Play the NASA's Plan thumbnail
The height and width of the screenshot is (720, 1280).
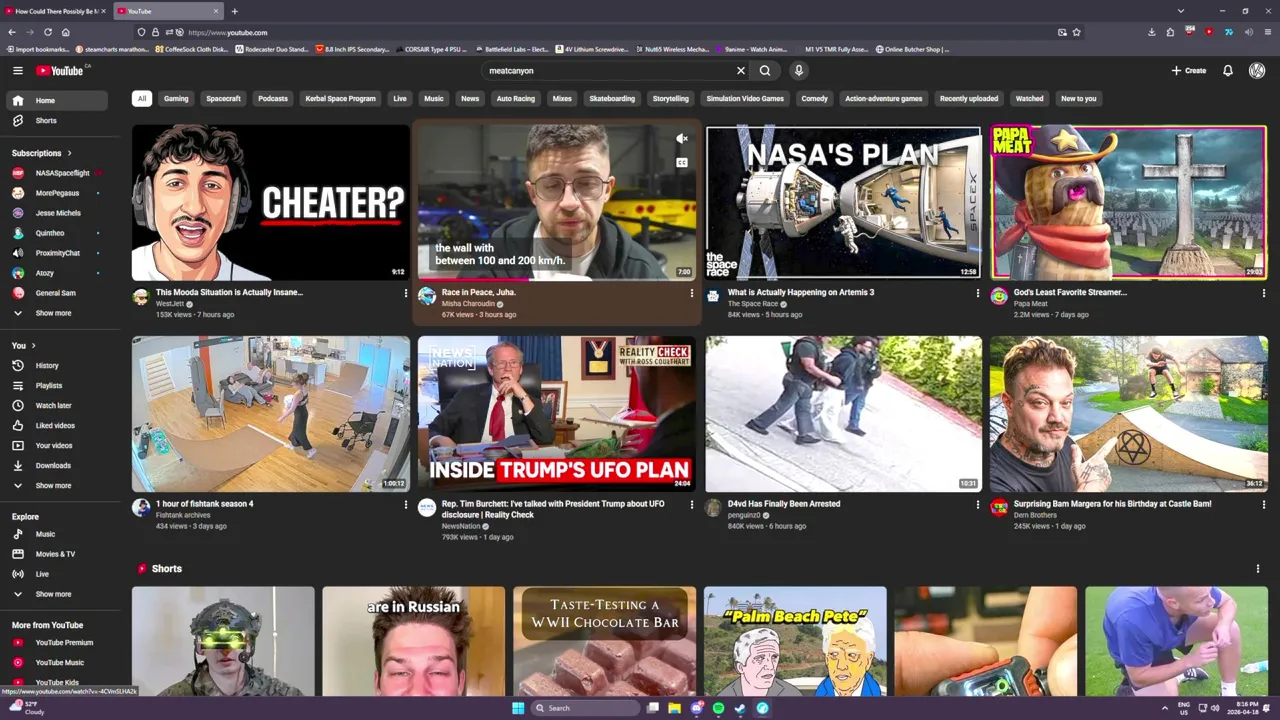click(844, 202)
